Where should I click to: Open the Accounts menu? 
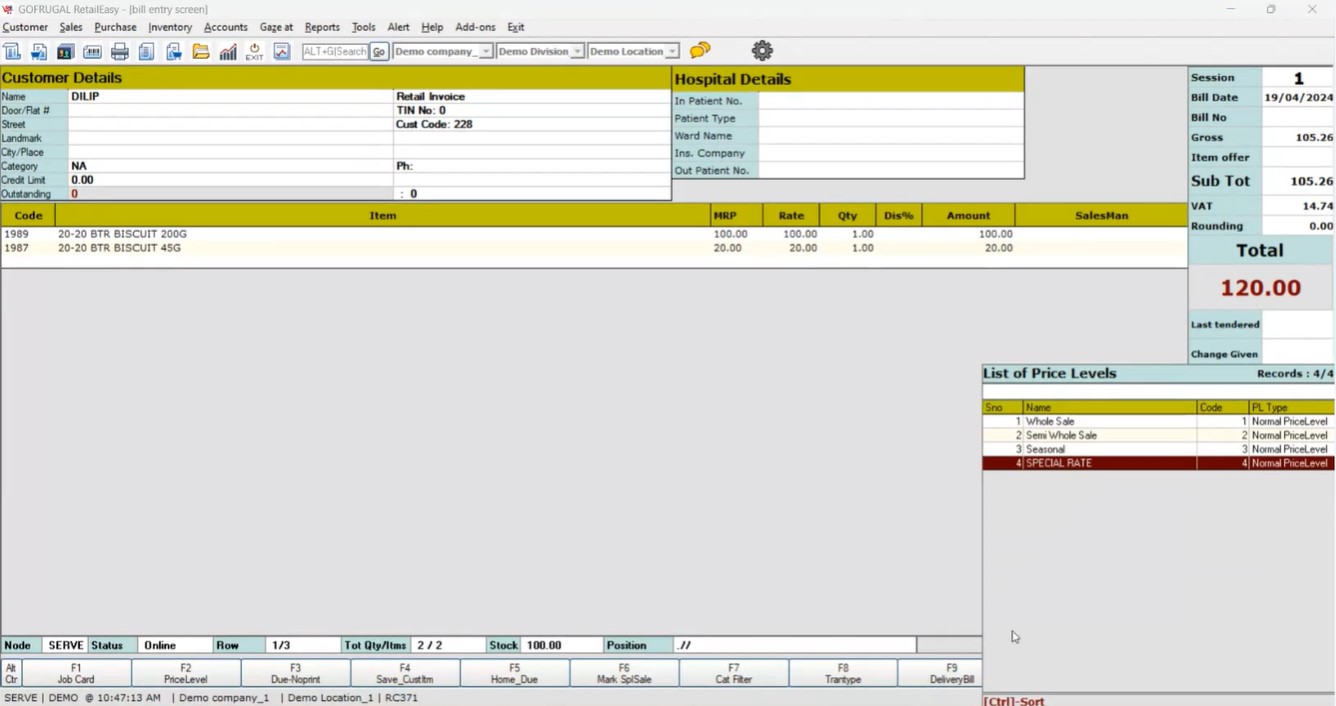coord(225,27)
